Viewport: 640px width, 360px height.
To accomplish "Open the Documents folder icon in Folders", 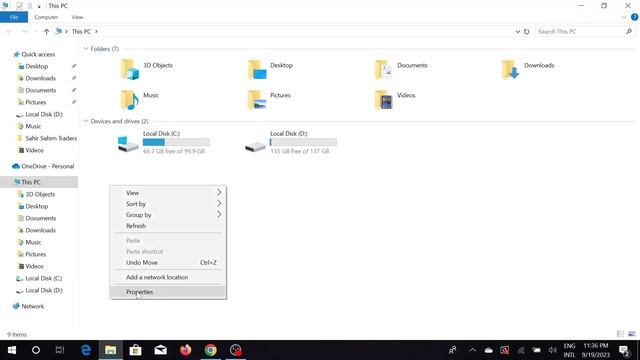I will pos(384,69).
